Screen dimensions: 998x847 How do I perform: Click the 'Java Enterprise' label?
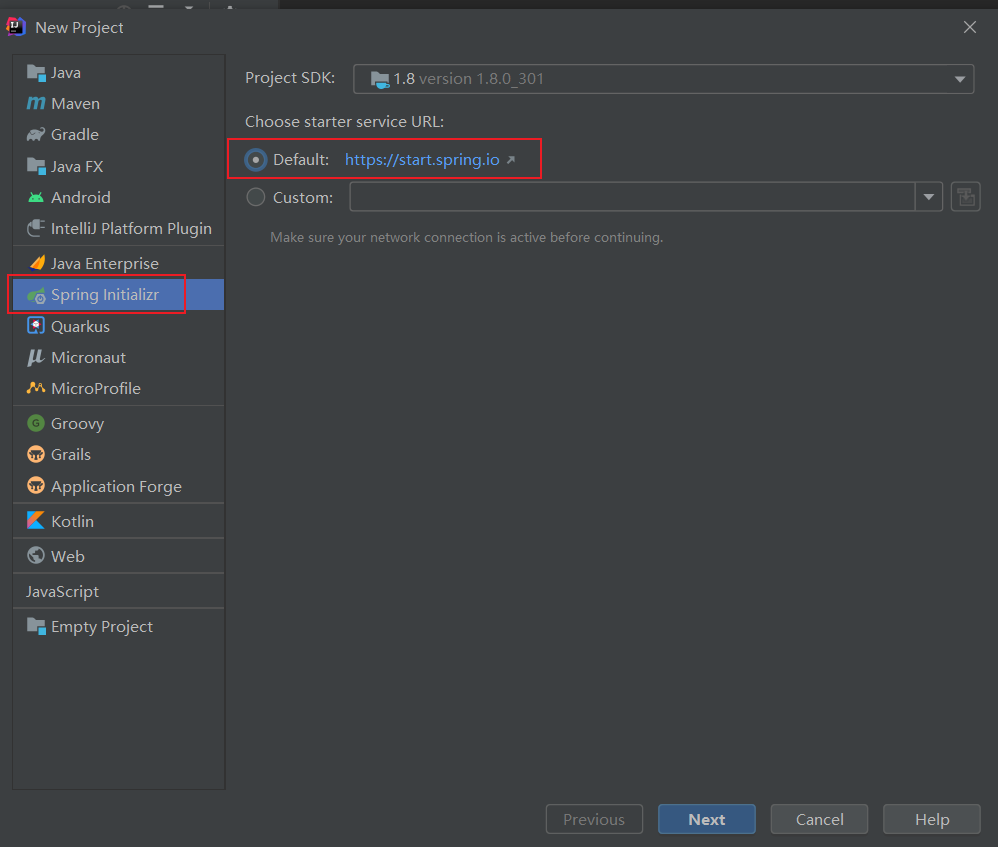(105, 263)
